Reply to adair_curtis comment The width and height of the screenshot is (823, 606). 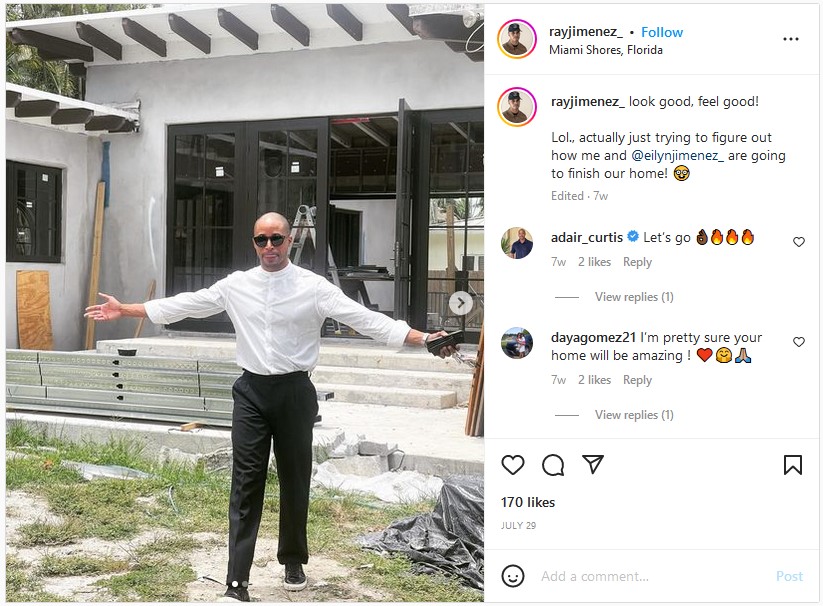coord(637,262)
